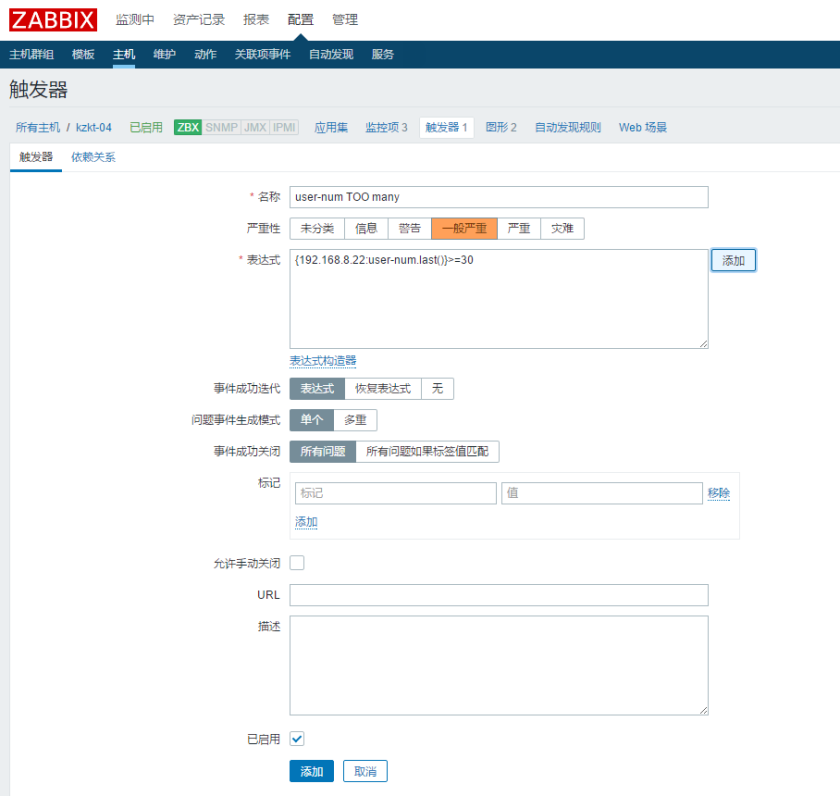The image size is (840, 796).
Task: Click the 值 tag value field
Action: (602, 493)
